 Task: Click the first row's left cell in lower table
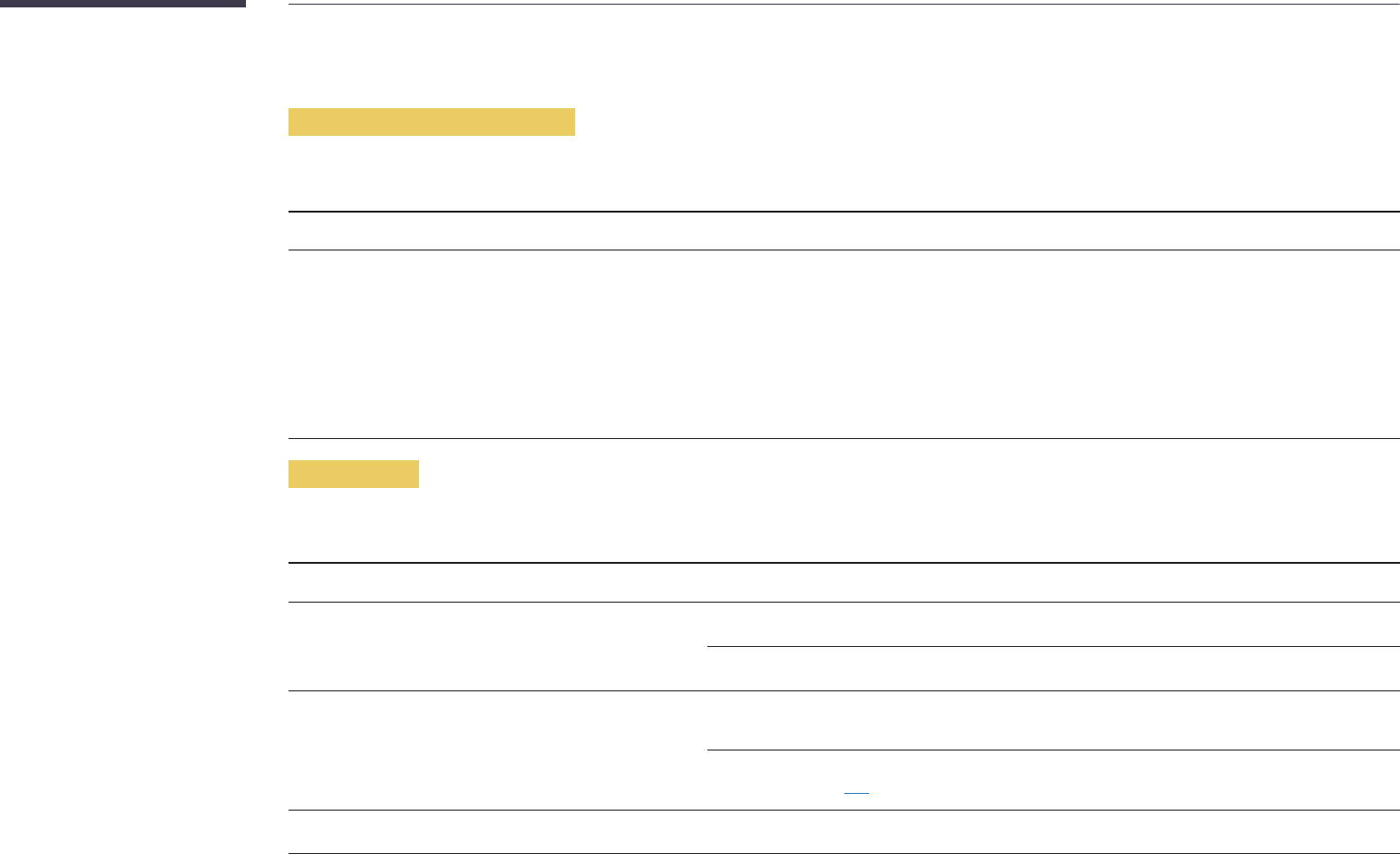pyautogui.click(x=497, y=646)
